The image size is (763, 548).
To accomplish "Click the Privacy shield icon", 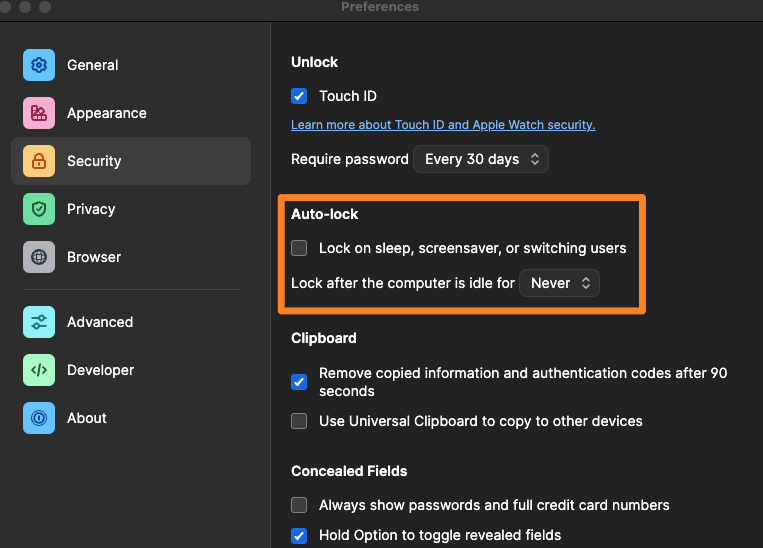I will point(39,209).
